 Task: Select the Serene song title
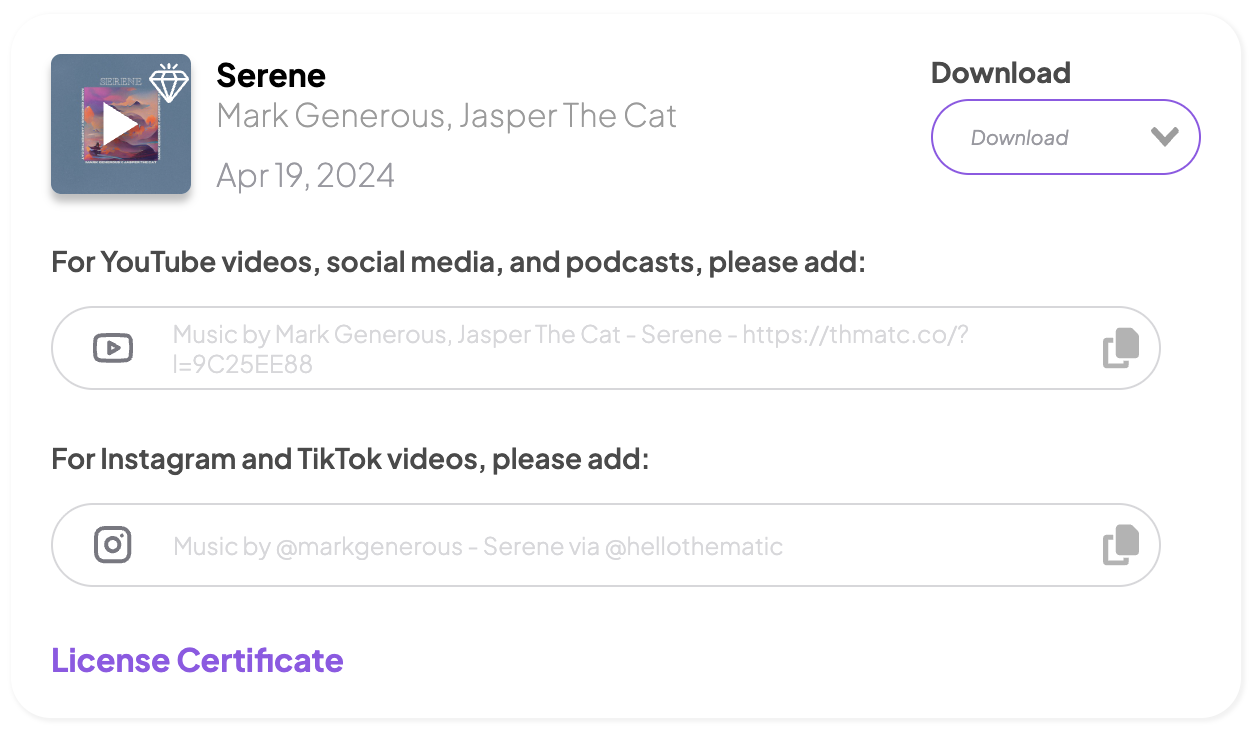(271, 75)
